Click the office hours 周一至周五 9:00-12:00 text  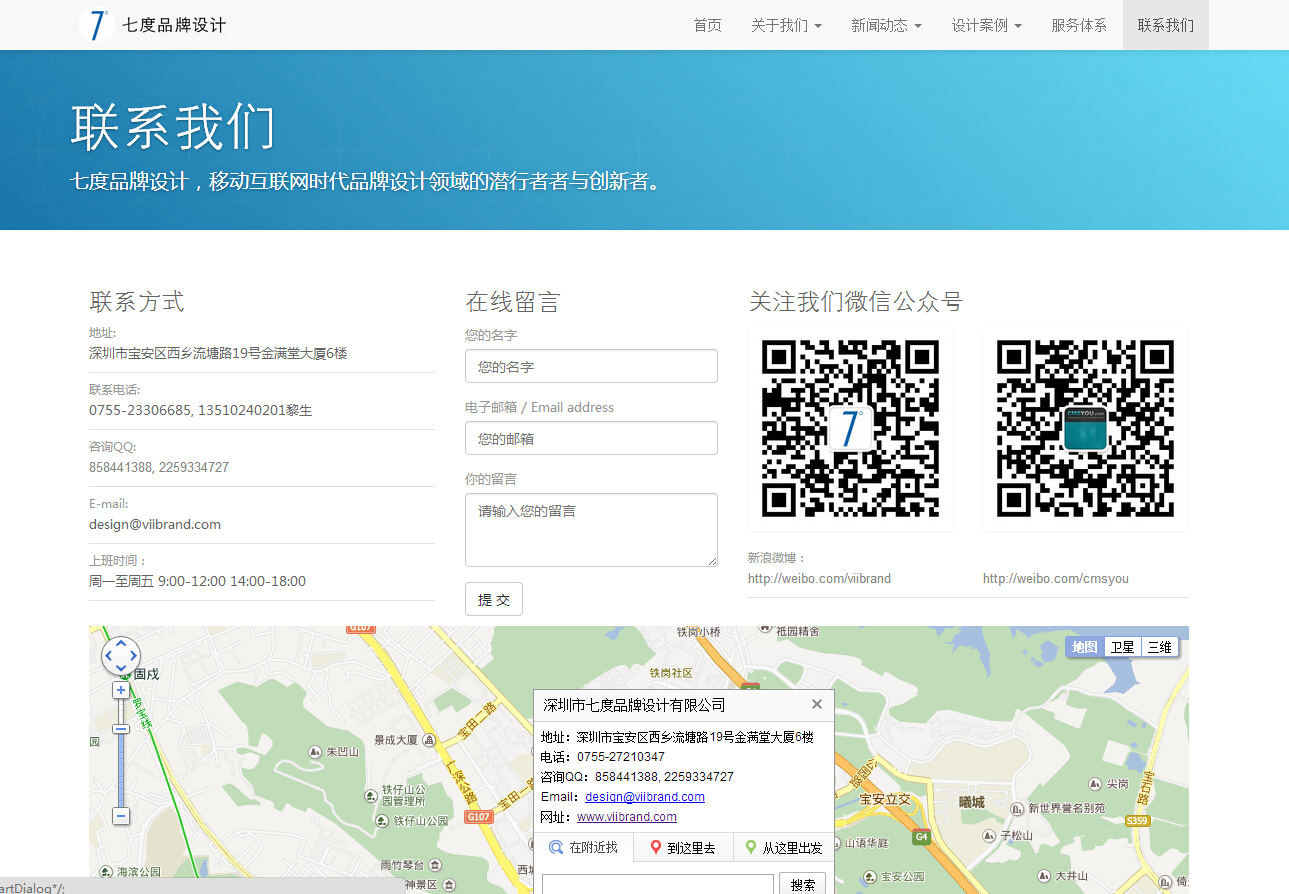[197, 581]
